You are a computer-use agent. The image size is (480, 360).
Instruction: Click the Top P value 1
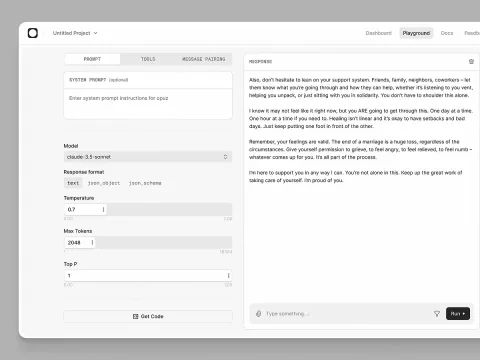tap(69, 276)
